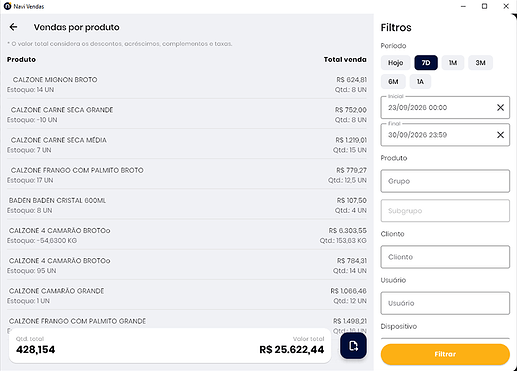Select the 1M period chip
Image resolution: width=517 pixels, height=371 pixels.
(453, 63)
